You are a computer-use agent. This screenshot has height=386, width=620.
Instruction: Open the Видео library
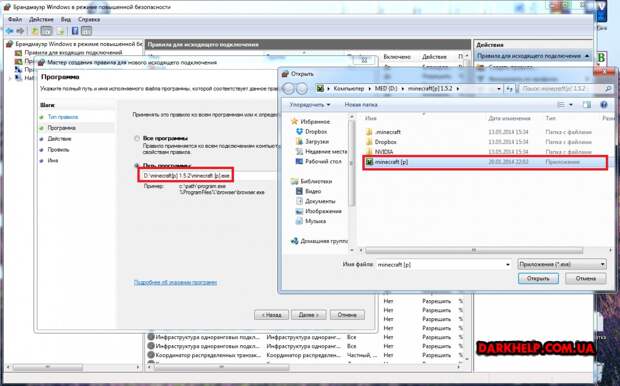click(x=308, y=191)
